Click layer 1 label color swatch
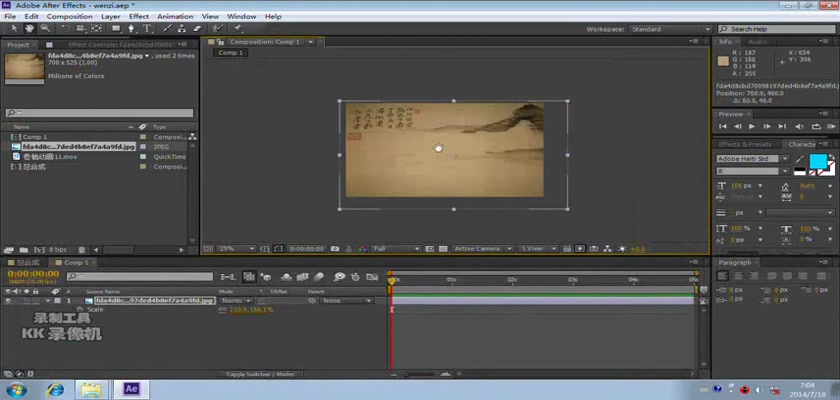 click(x=57, y=301)
